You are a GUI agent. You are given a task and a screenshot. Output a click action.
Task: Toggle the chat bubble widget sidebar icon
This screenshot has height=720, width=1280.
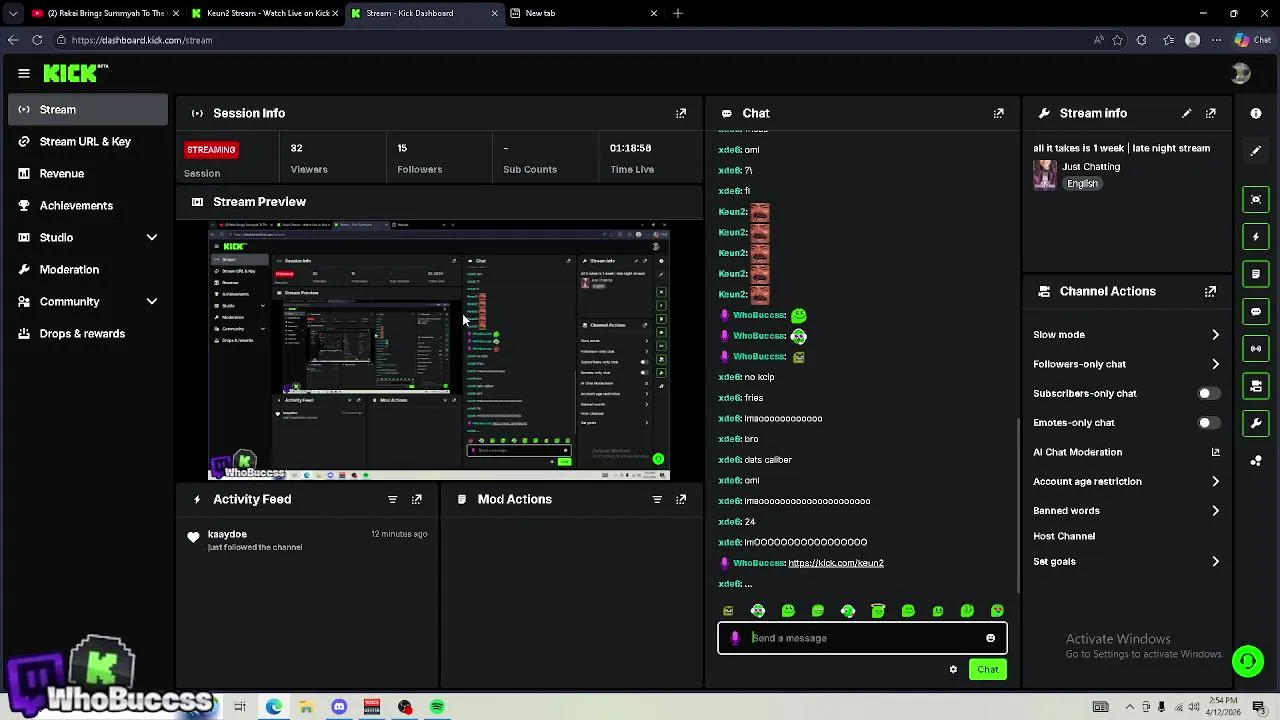[1256, 311]
